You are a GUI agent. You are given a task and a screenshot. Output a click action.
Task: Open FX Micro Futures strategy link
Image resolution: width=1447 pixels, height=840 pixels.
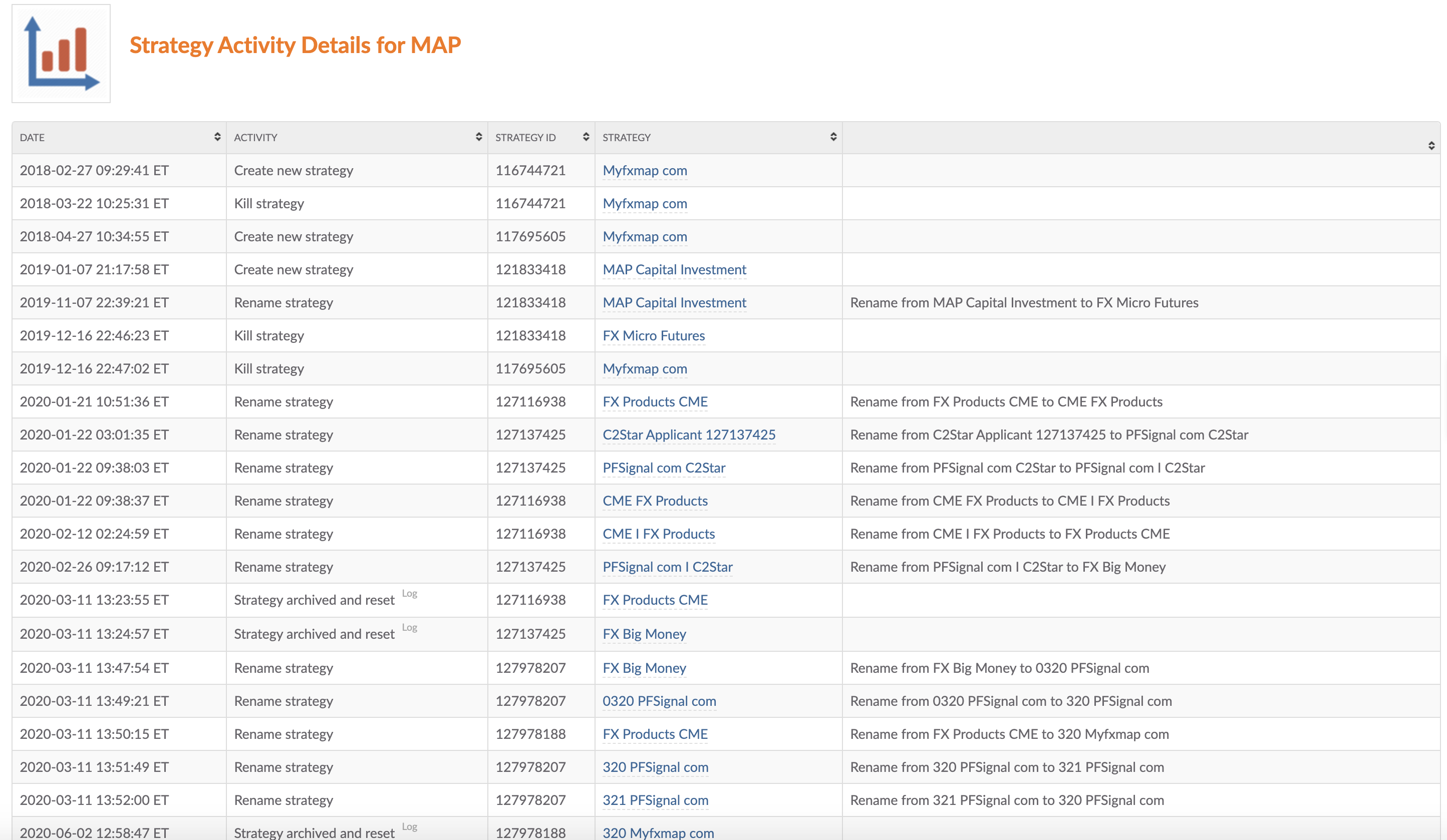(654, 336)
